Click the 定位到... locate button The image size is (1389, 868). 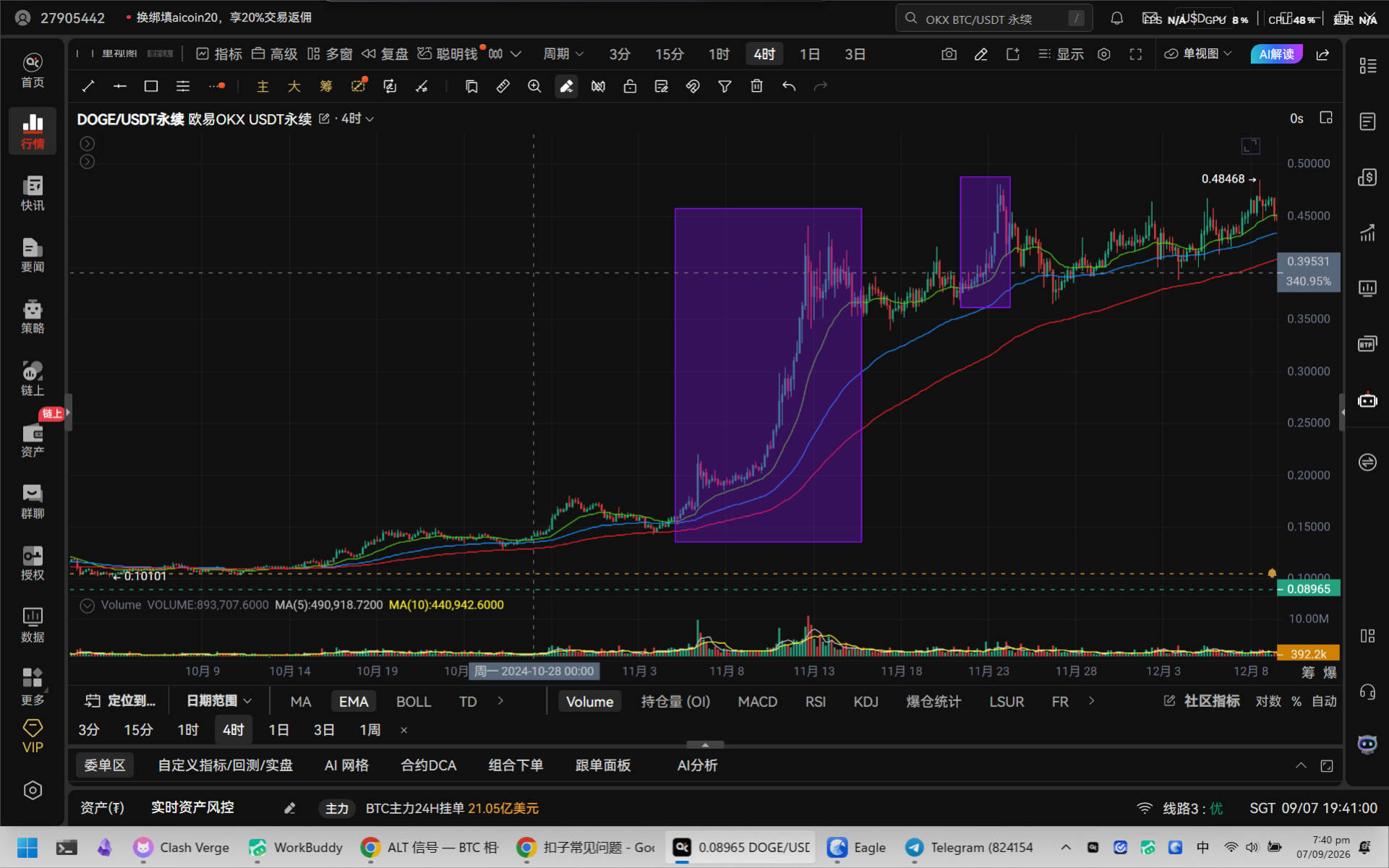[x=121, y=701]
